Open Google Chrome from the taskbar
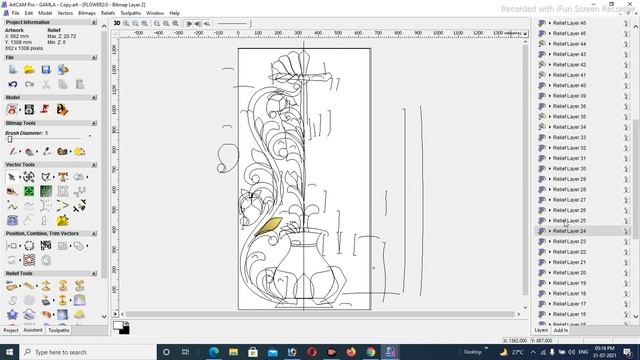This screenshot has width=640, height=360. coord(371,352)
